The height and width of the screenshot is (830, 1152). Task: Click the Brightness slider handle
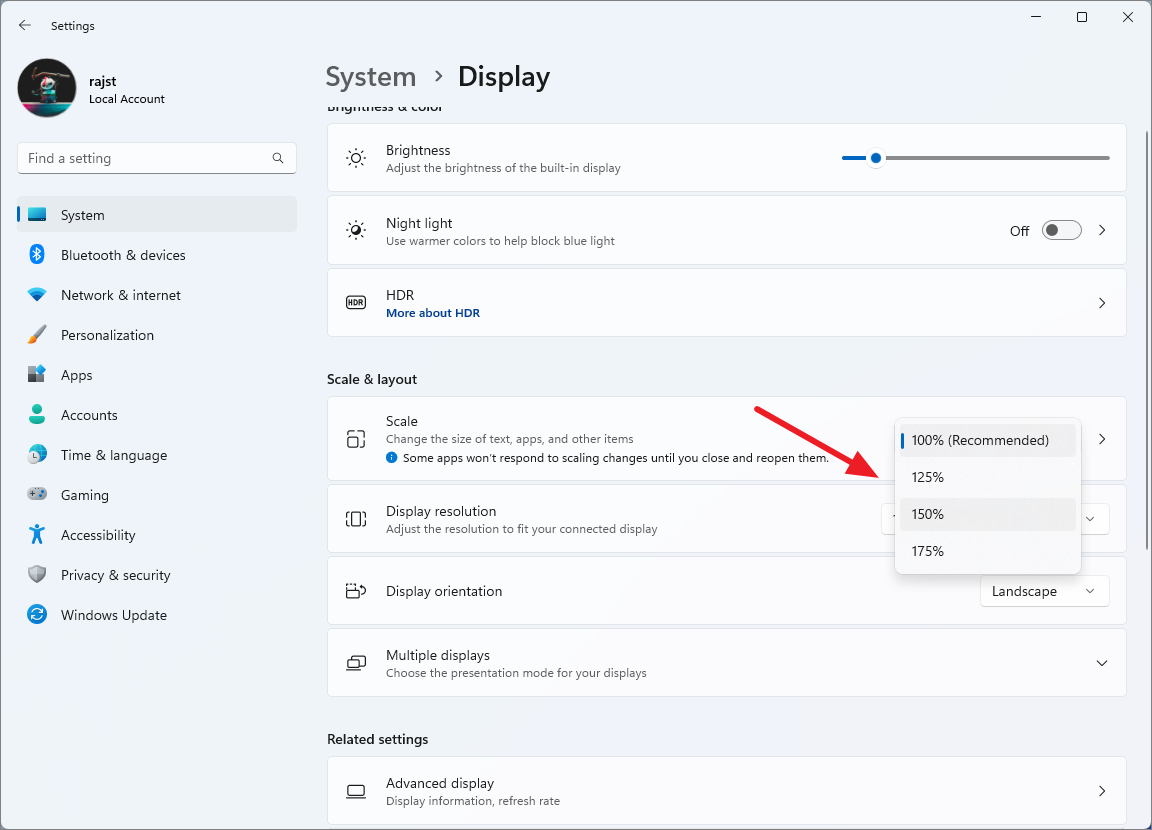[876, 158]
